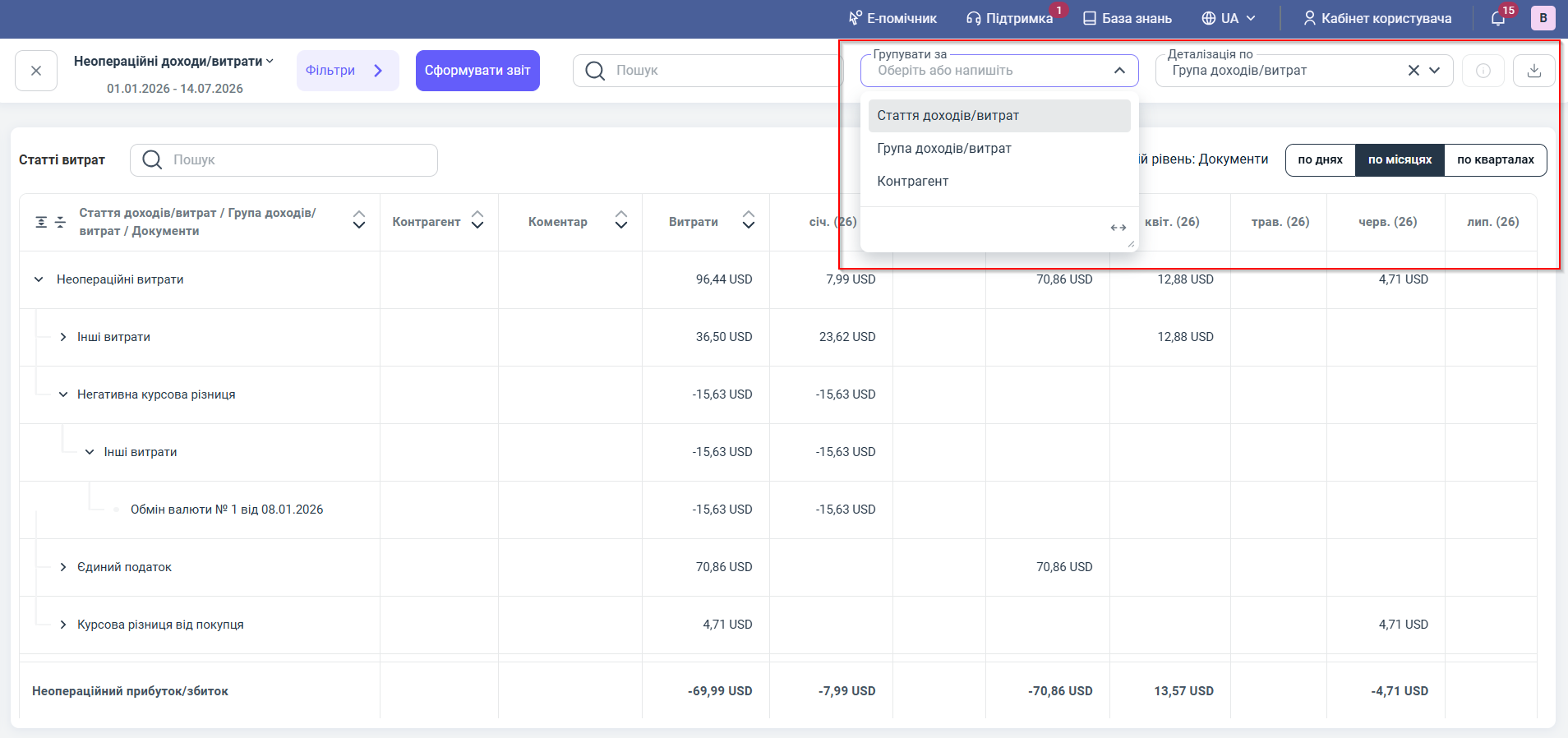
Task: Expand the Єдиний податок row
Action: click(63, 567)
